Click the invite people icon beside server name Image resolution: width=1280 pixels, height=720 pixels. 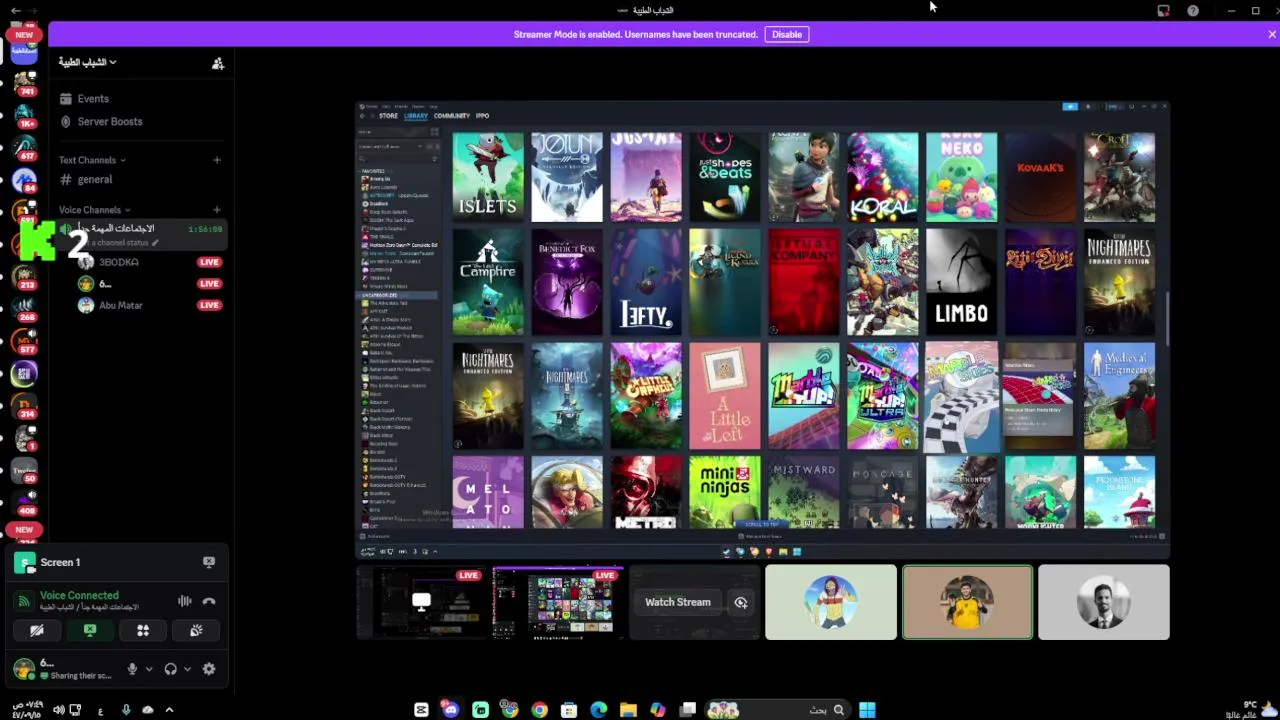[x=217, y=63]
